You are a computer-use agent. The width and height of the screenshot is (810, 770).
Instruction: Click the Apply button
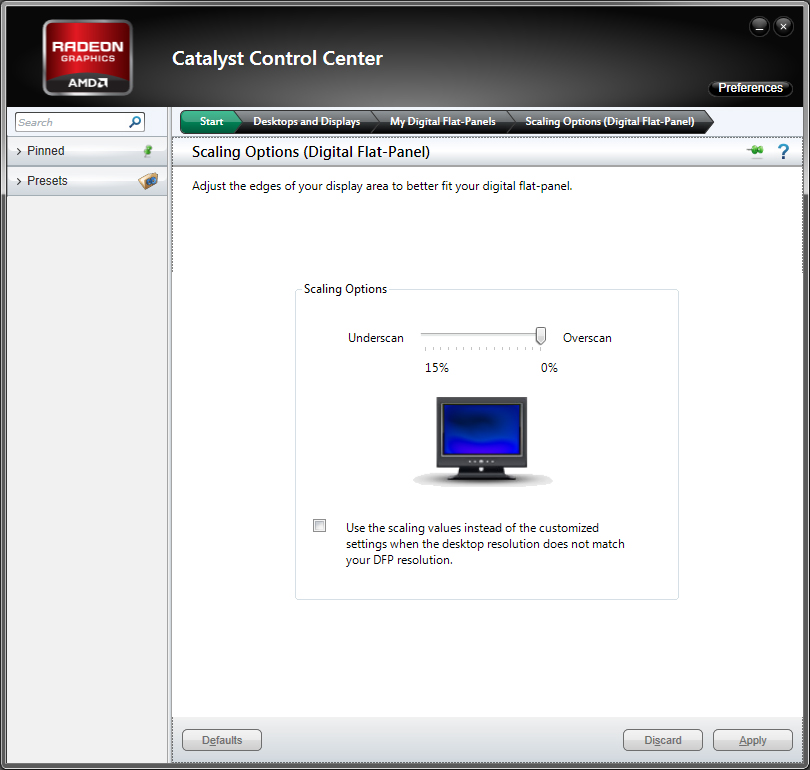(753, 740)
